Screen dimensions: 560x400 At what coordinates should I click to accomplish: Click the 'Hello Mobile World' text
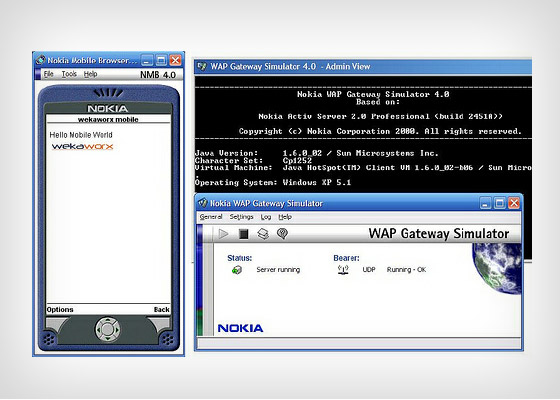(81, 135)
